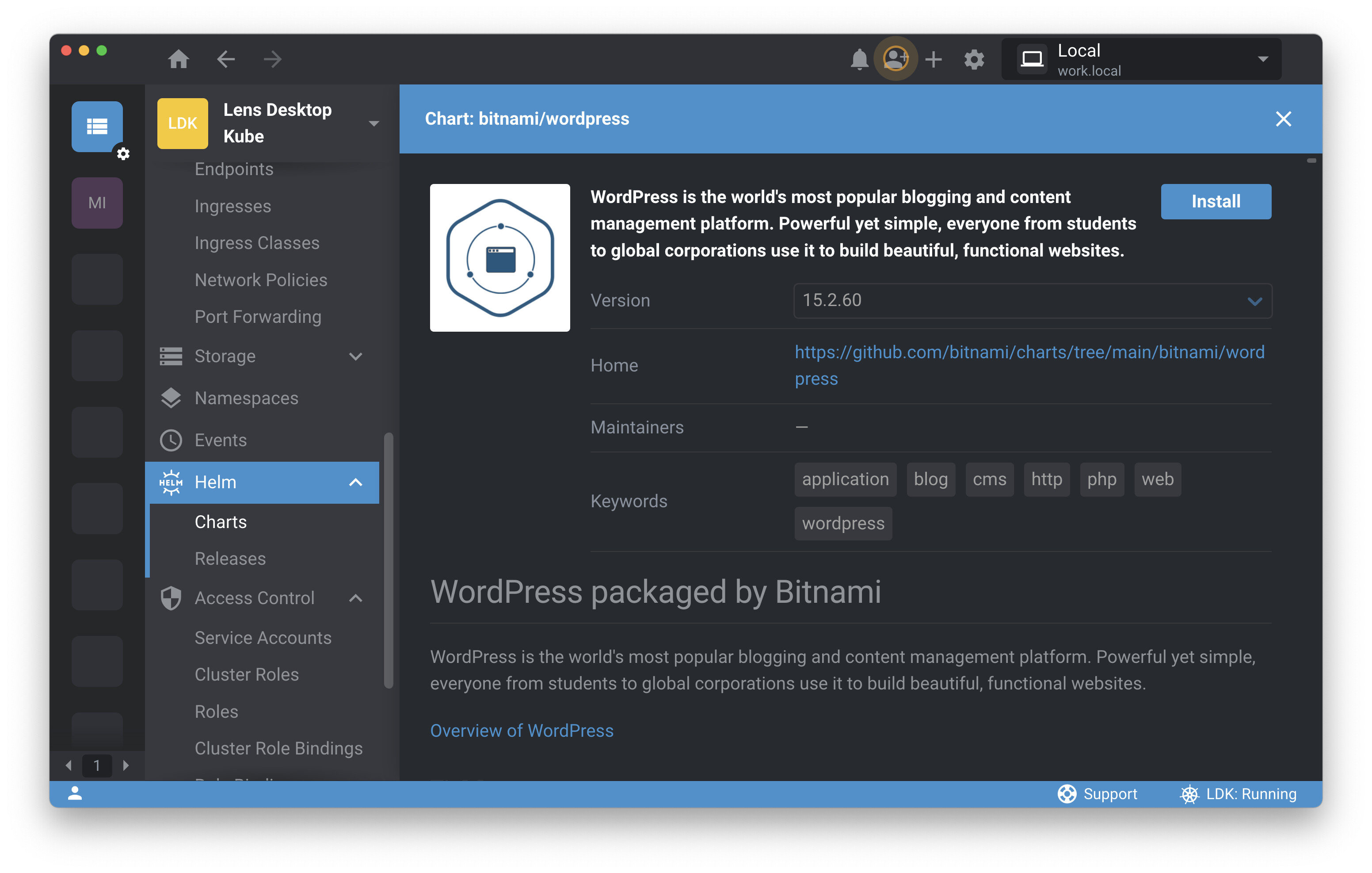Go back with the left arrow
1372x873 pixels.
click(226, 59)
